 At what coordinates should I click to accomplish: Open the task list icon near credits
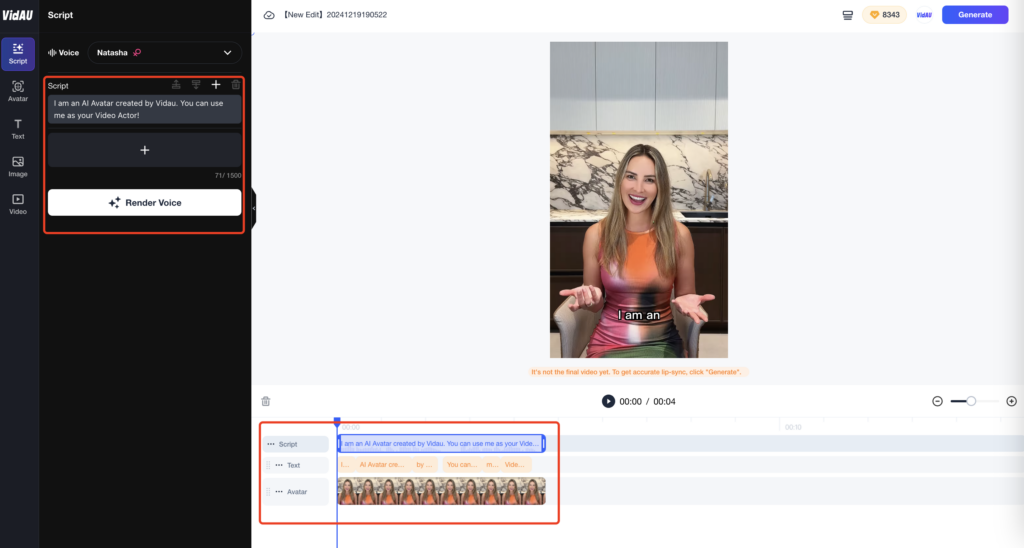coord(848,15)
